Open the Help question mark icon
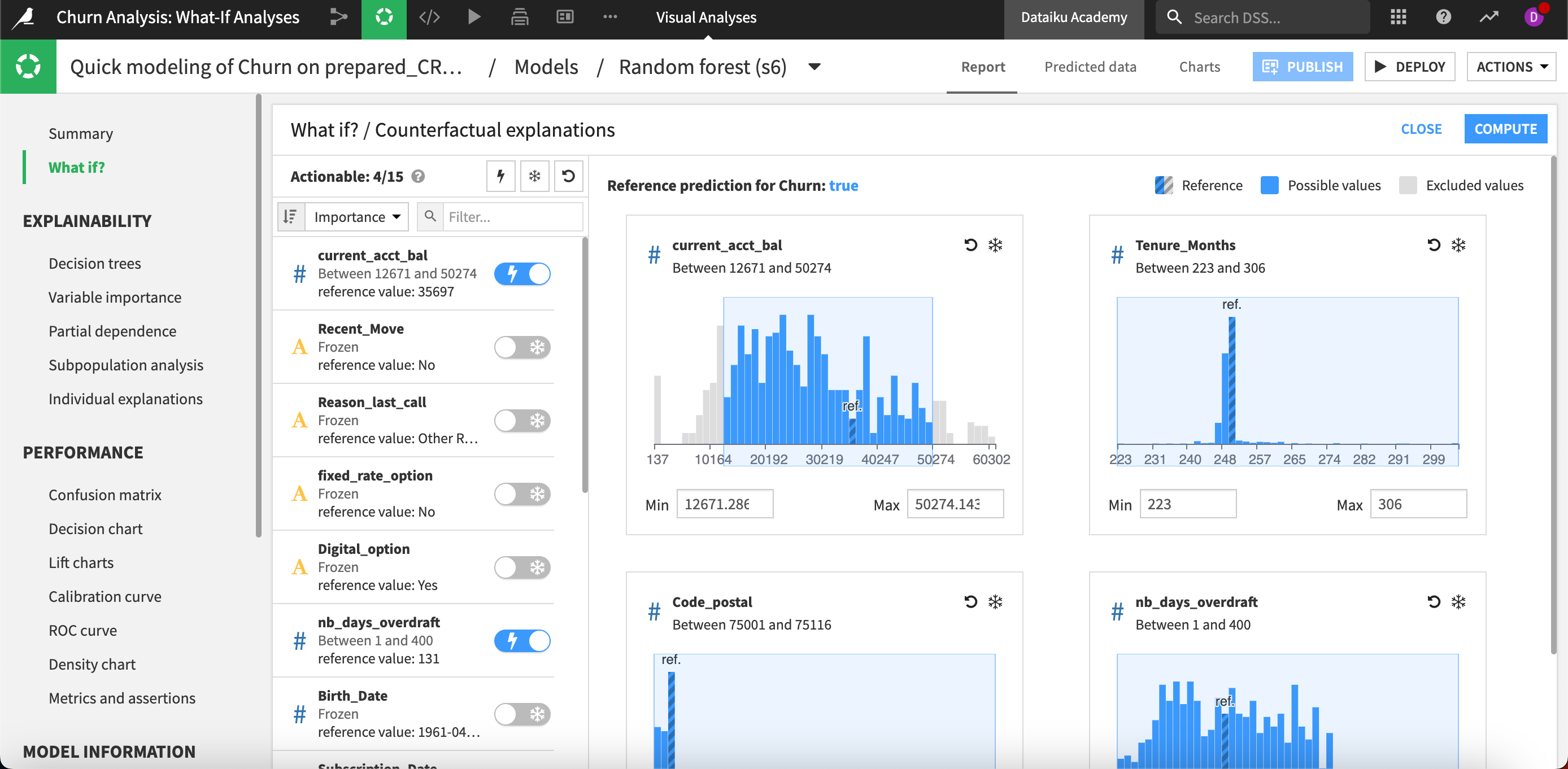 tap(1443, 17)
